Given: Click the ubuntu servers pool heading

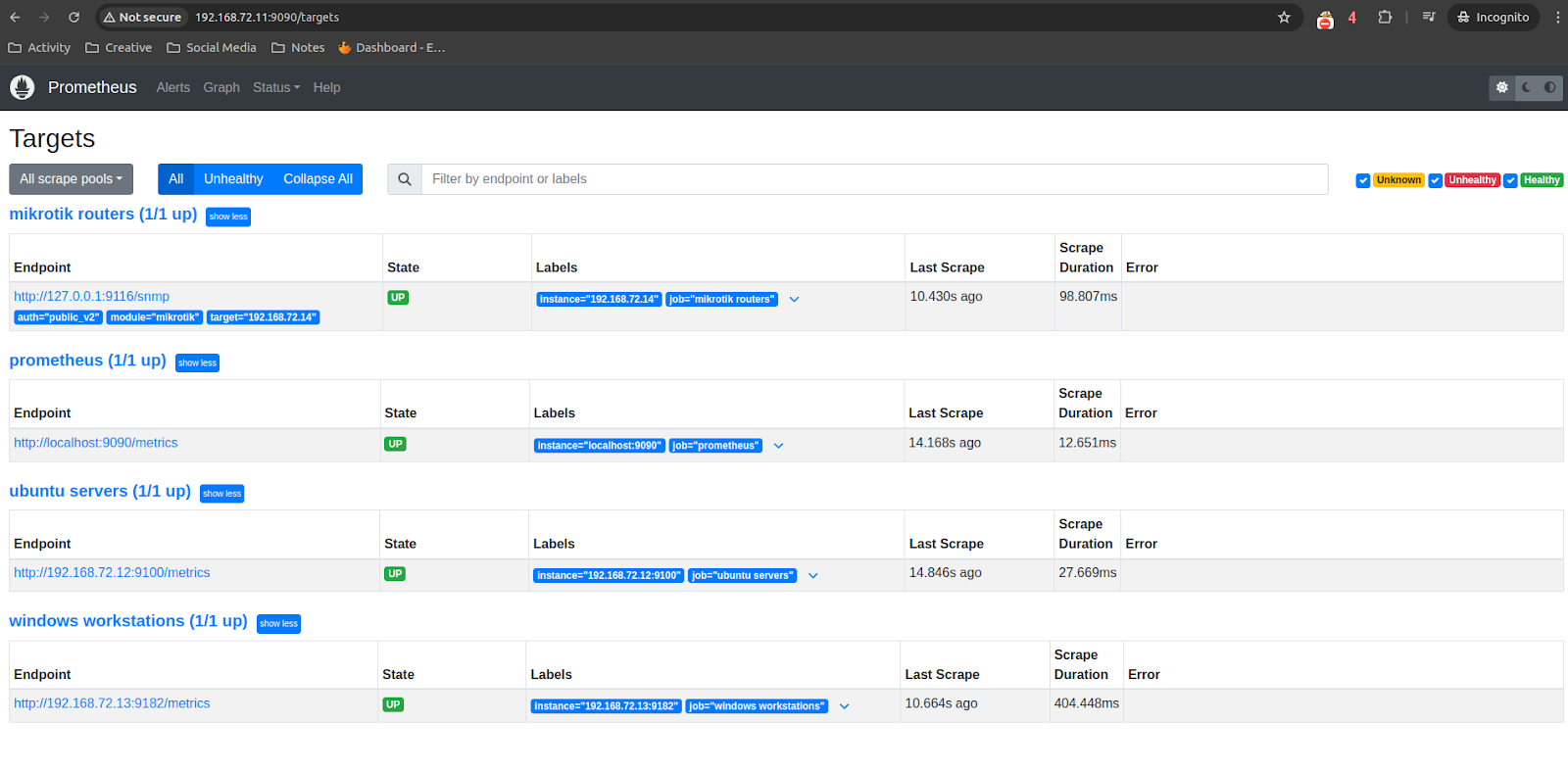Looking at the screenshot, I should tap(100, 491).
